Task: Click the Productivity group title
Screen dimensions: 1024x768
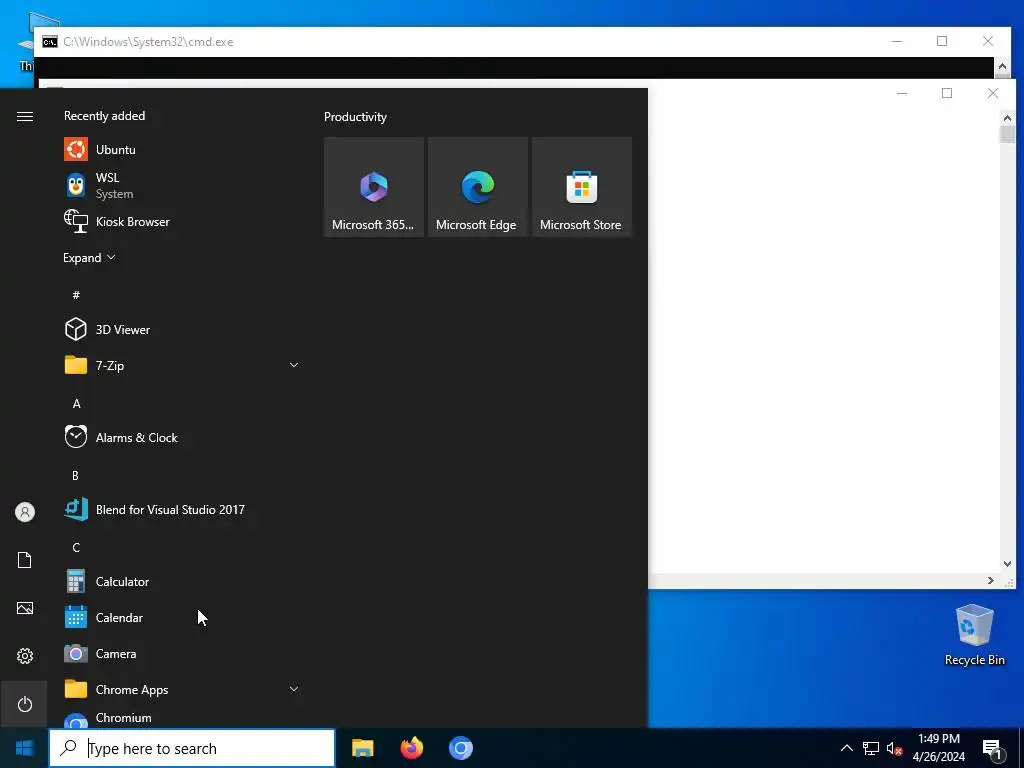Action: (x=355, y=117)
